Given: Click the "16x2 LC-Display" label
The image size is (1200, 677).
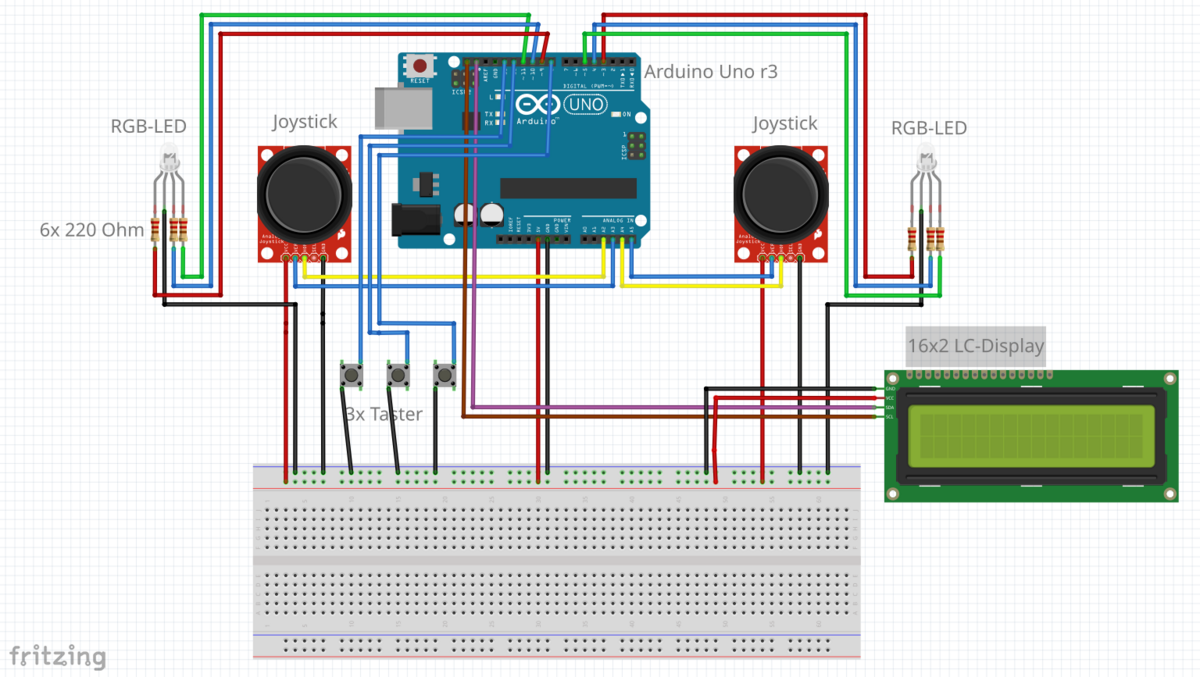Looking at the screenshot, I should 975,346.
